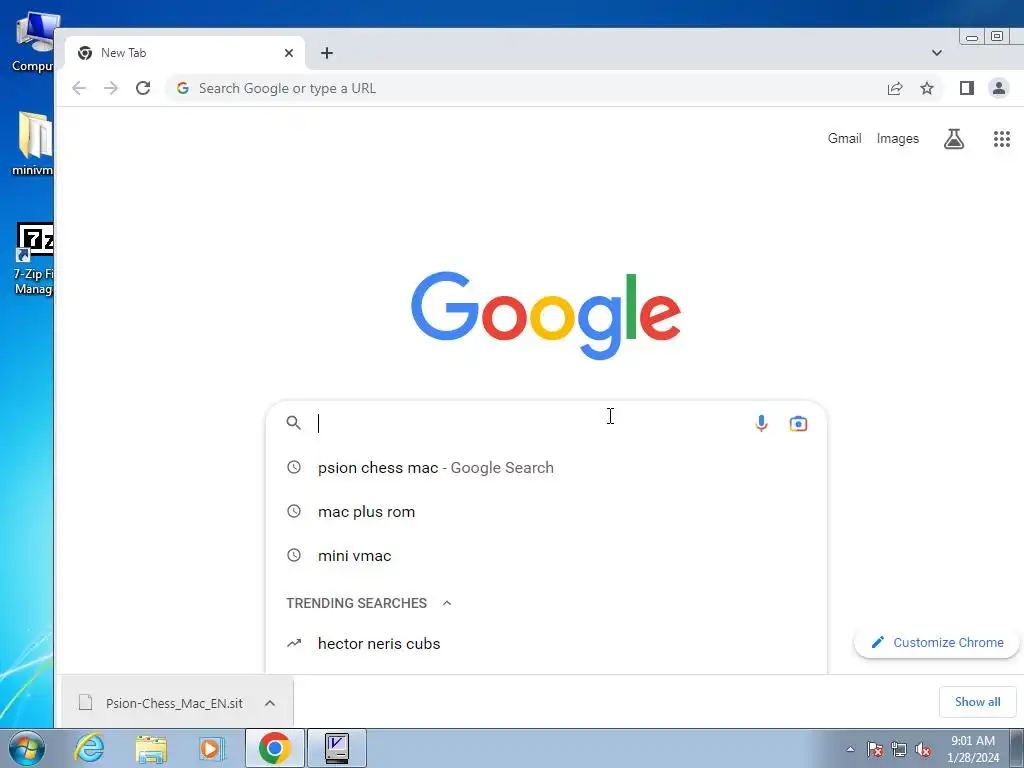Open the taskbar clock and date

[x=973, y=749]
